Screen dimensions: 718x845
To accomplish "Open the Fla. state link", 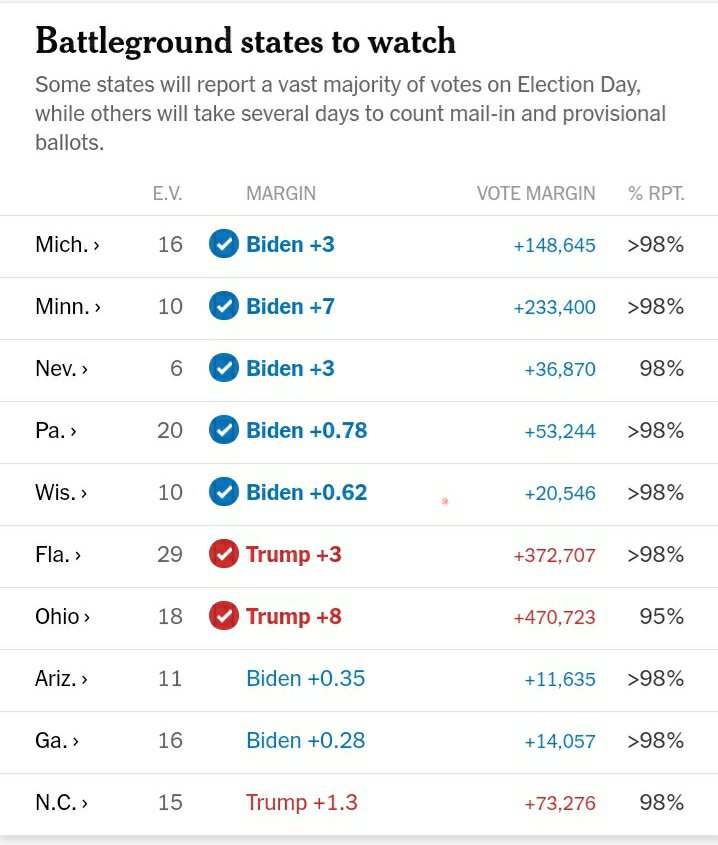I will (58, 555).
